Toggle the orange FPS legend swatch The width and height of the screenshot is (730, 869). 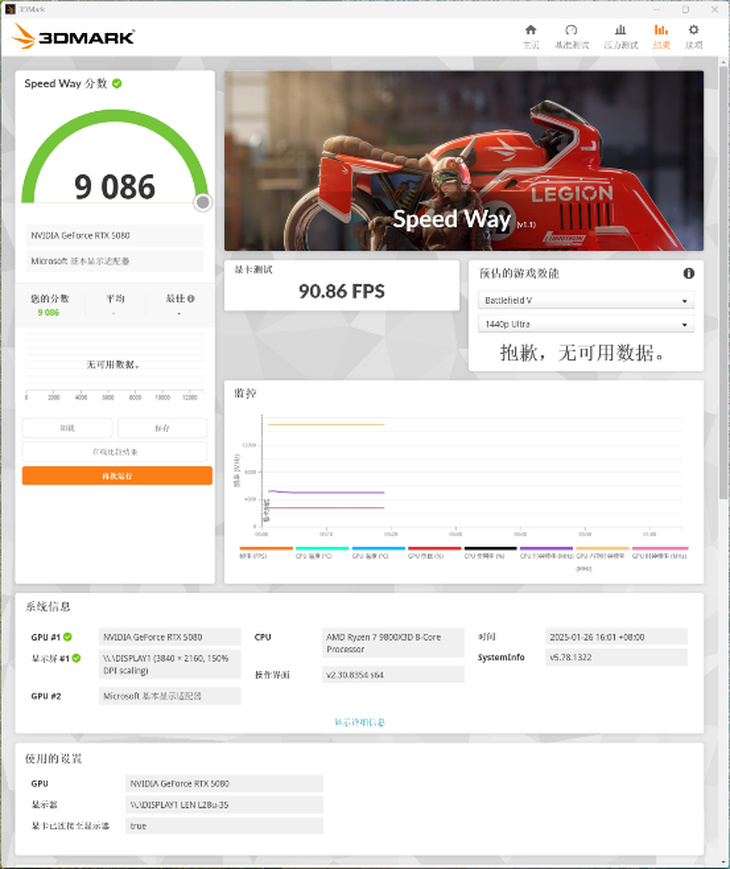coord(266,549)
